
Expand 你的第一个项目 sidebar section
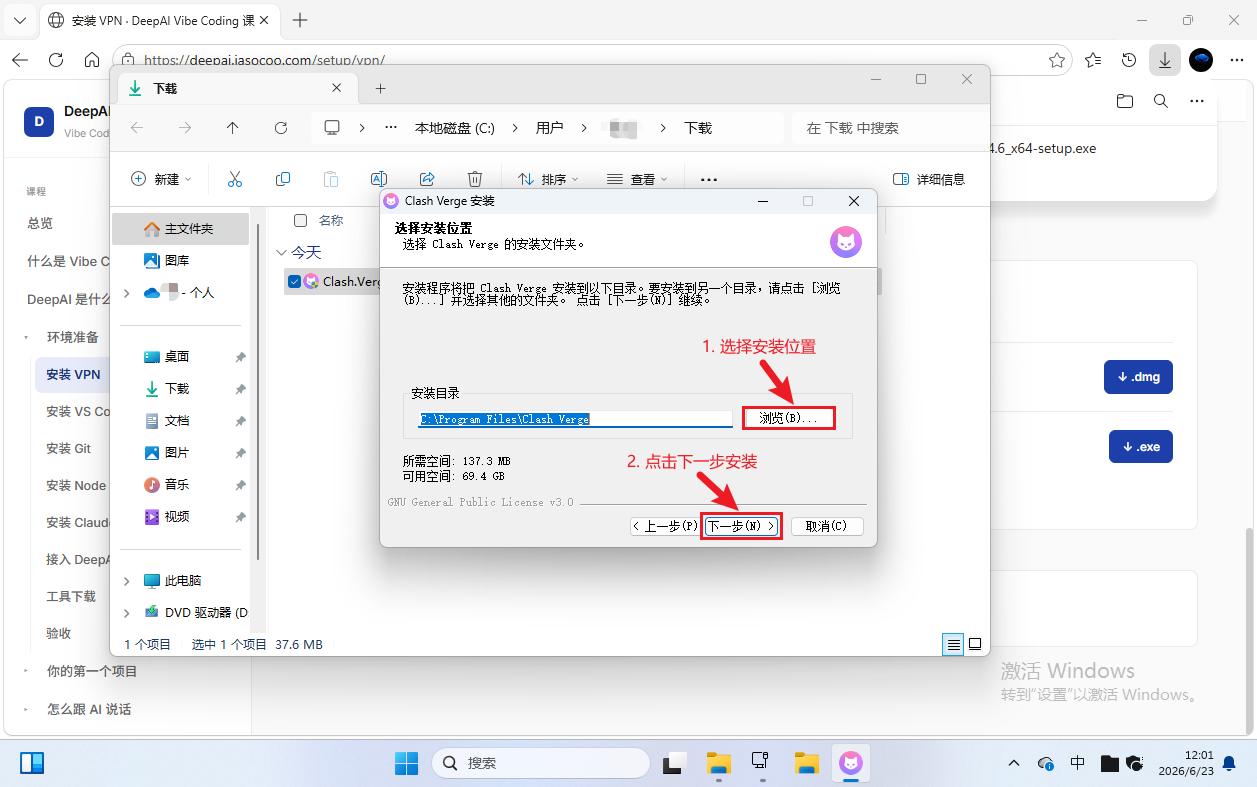click(26, 671)
